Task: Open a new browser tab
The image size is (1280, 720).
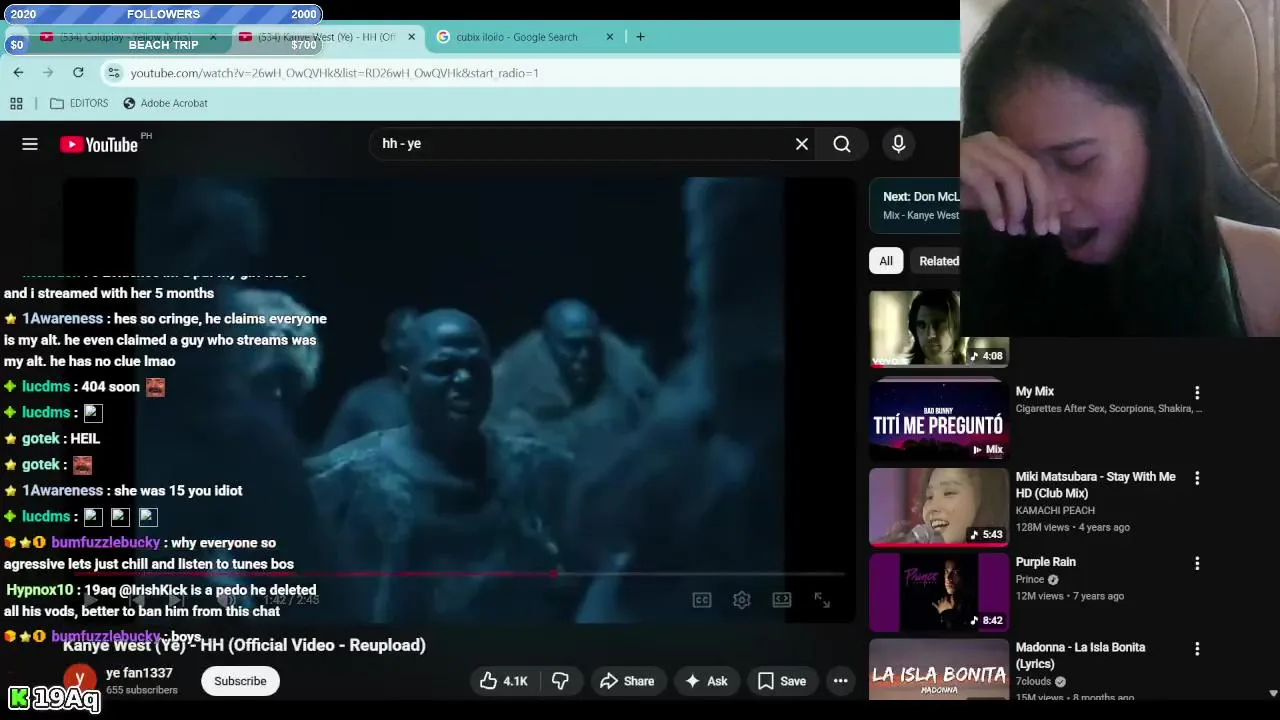Action: coord(640,37)
